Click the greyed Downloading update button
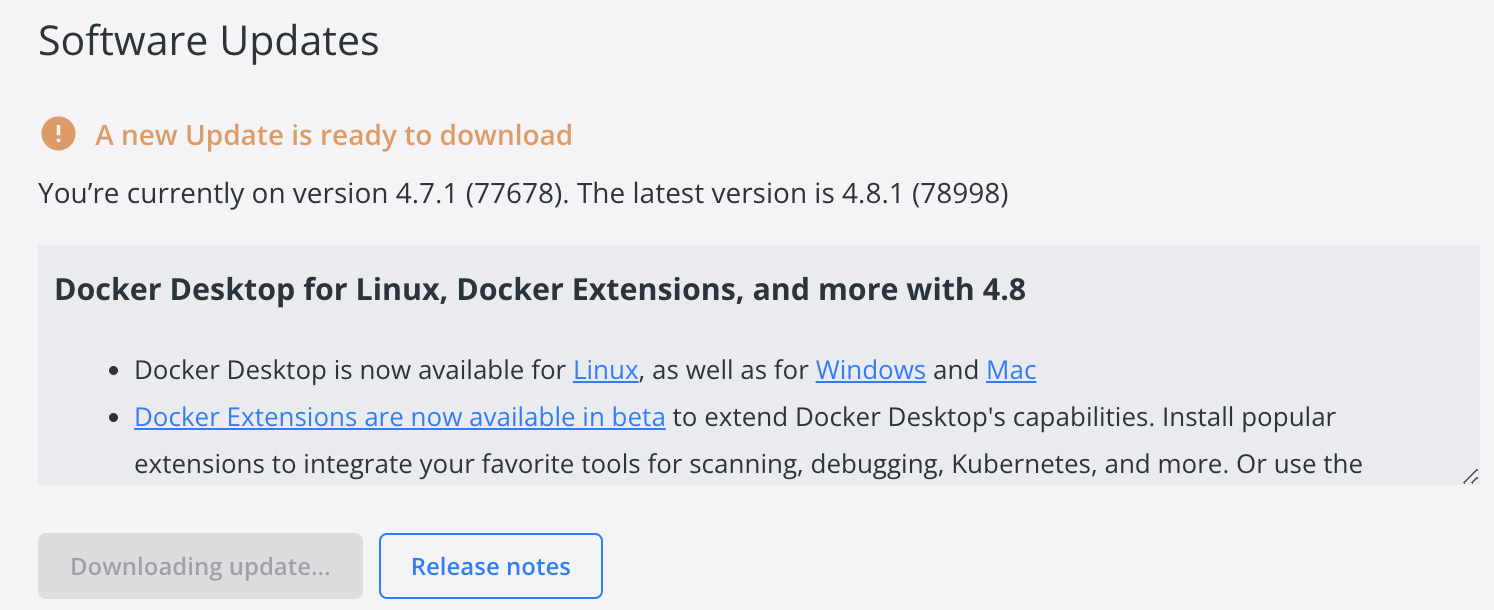1494x610 pixels. [x=200, y=566]
